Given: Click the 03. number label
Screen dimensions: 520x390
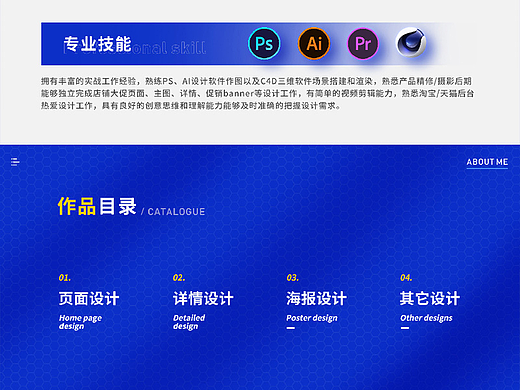Looking at the screenshot, I should pos(292,278).
